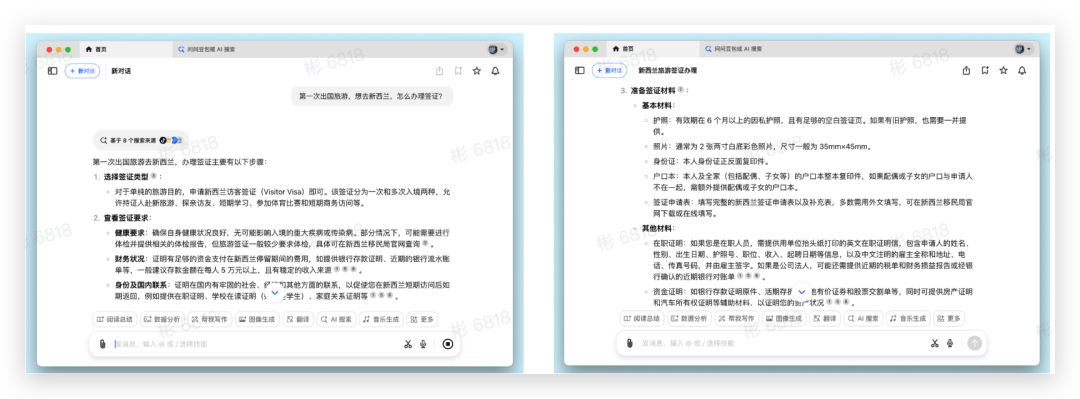Viewport: 1080px width, 399px height.
Task: Click the 财务状况 bold text
Action: (129, 259)
